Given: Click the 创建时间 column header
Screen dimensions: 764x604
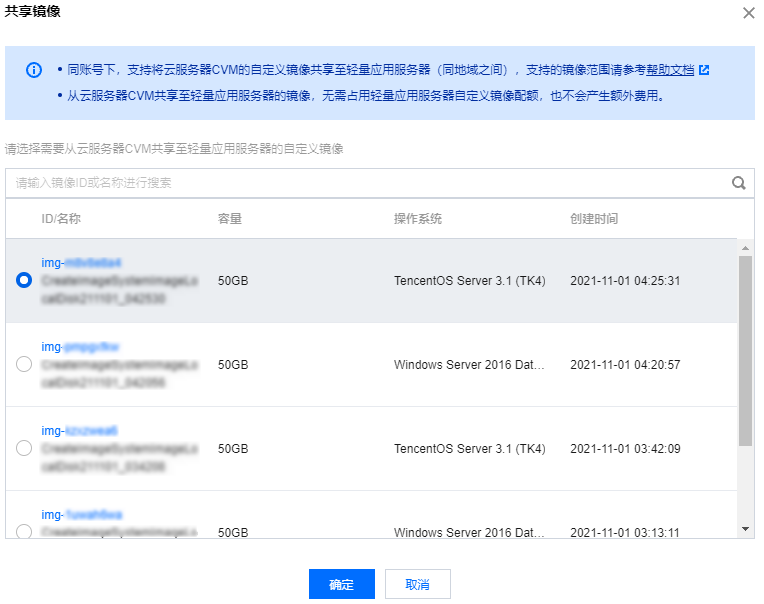Looking at the screenshot, I should click(x=594, y=219).
